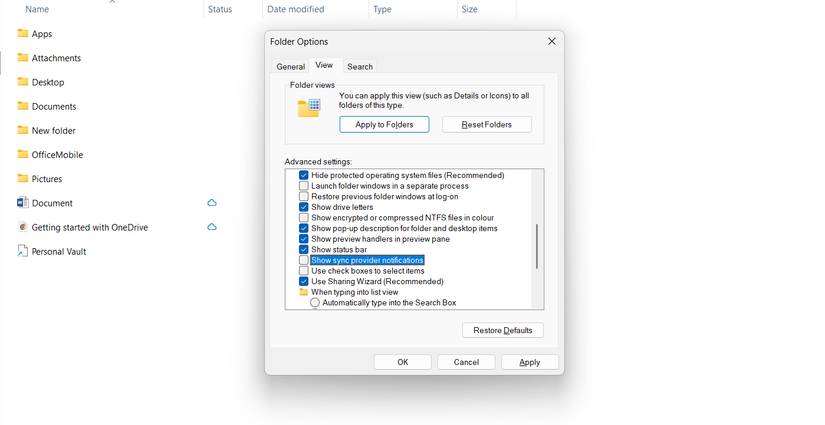Uncheck Hide protected operating system files
825x425 pixels.
tap(304, 175)
